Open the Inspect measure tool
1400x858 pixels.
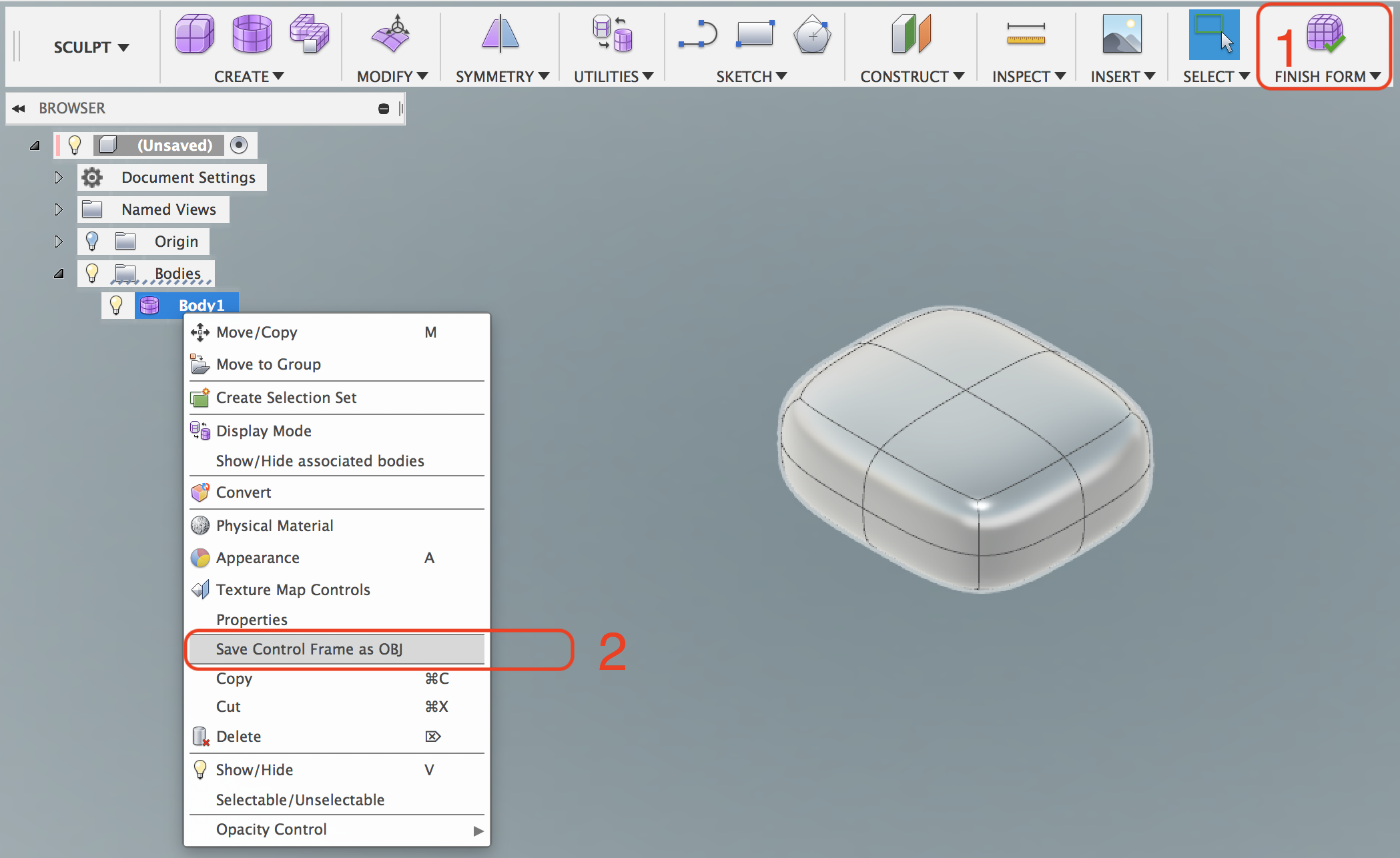tap(1026, 32)
